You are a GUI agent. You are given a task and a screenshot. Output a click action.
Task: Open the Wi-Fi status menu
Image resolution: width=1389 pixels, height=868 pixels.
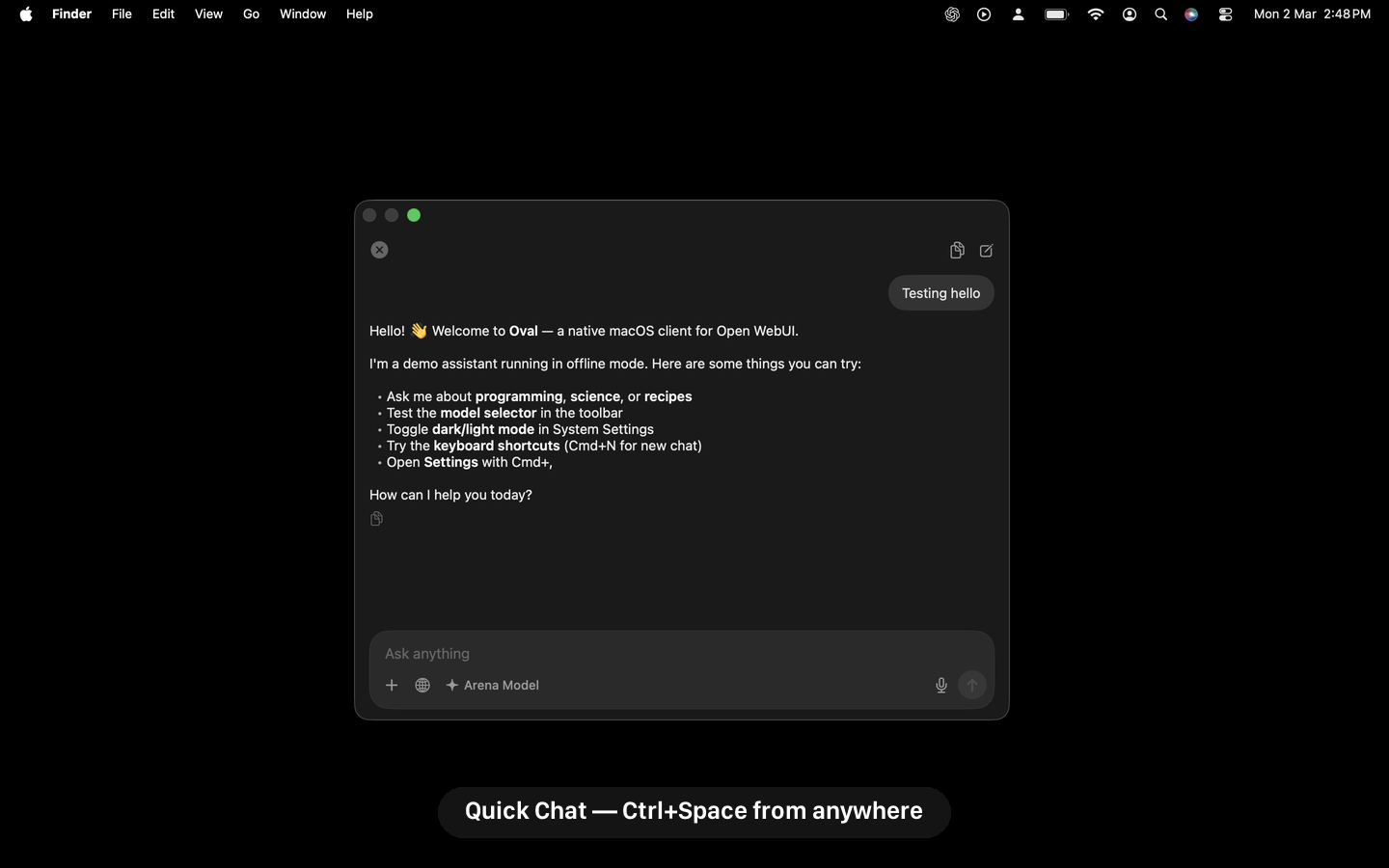[x=1095, y=14]
